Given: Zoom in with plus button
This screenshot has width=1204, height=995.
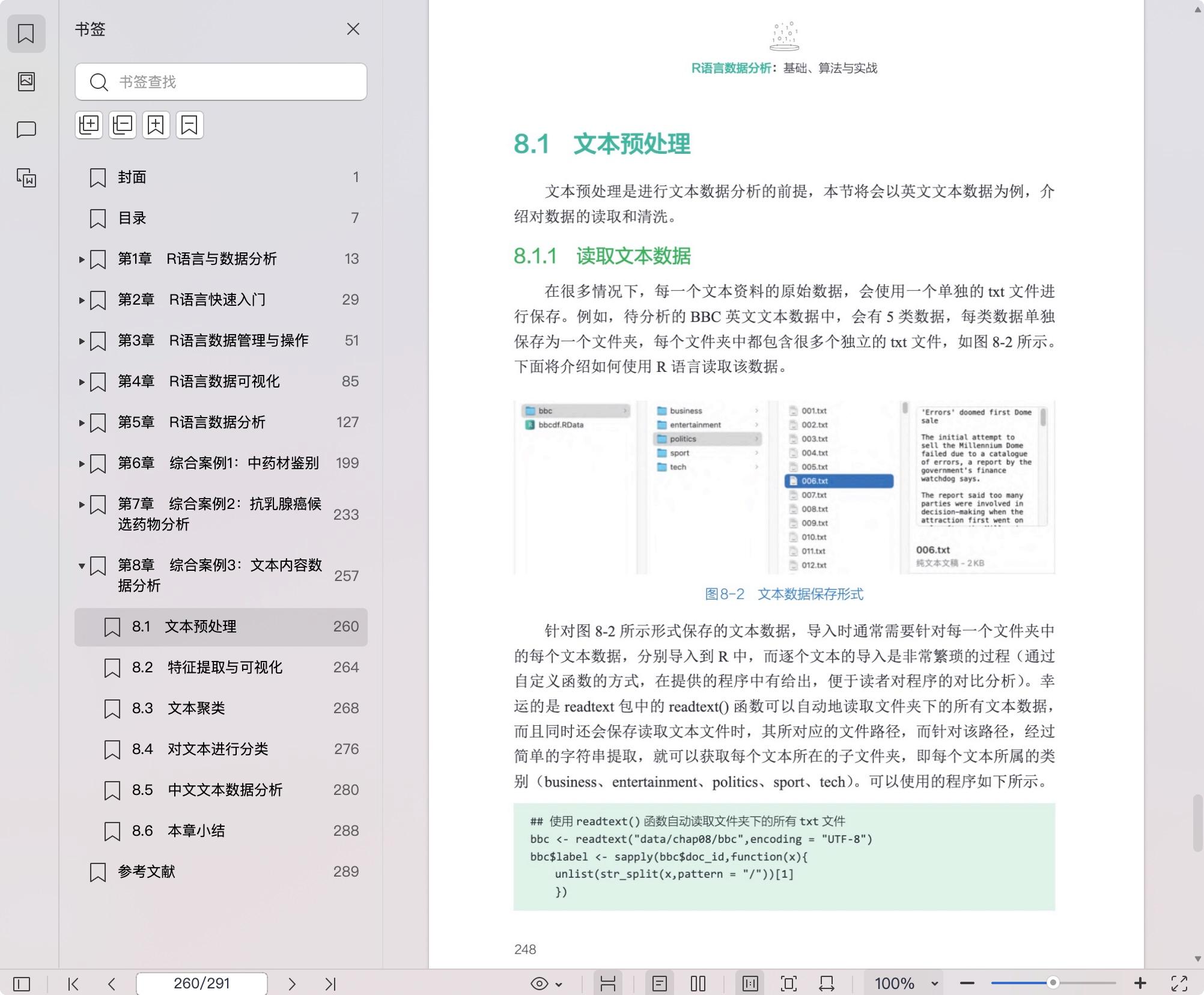Looking at the screenshot, I should point(1140,984).
